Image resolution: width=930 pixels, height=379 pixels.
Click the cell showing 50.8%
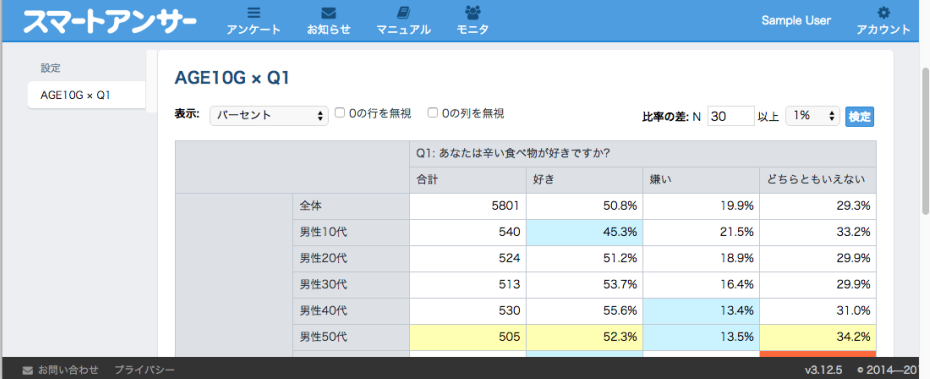pos(585,206)
